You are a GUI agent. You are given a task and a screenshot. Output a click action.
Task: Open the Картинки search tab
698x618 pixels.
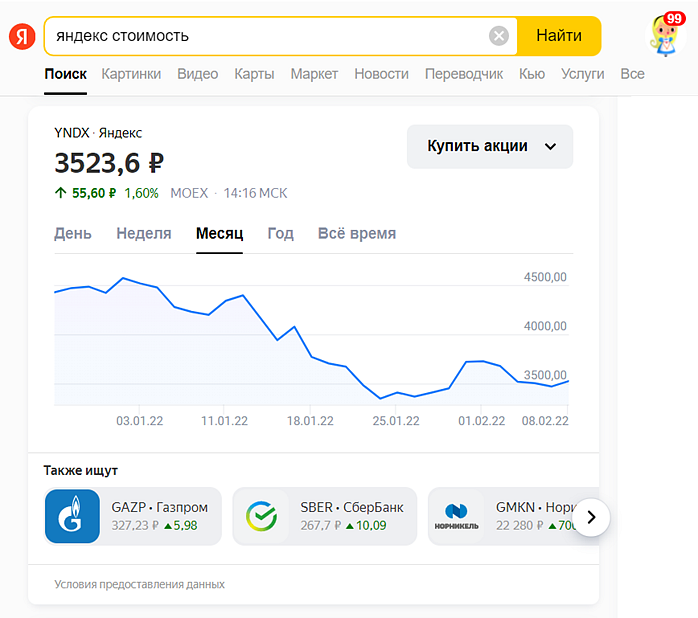coord(131,74)
